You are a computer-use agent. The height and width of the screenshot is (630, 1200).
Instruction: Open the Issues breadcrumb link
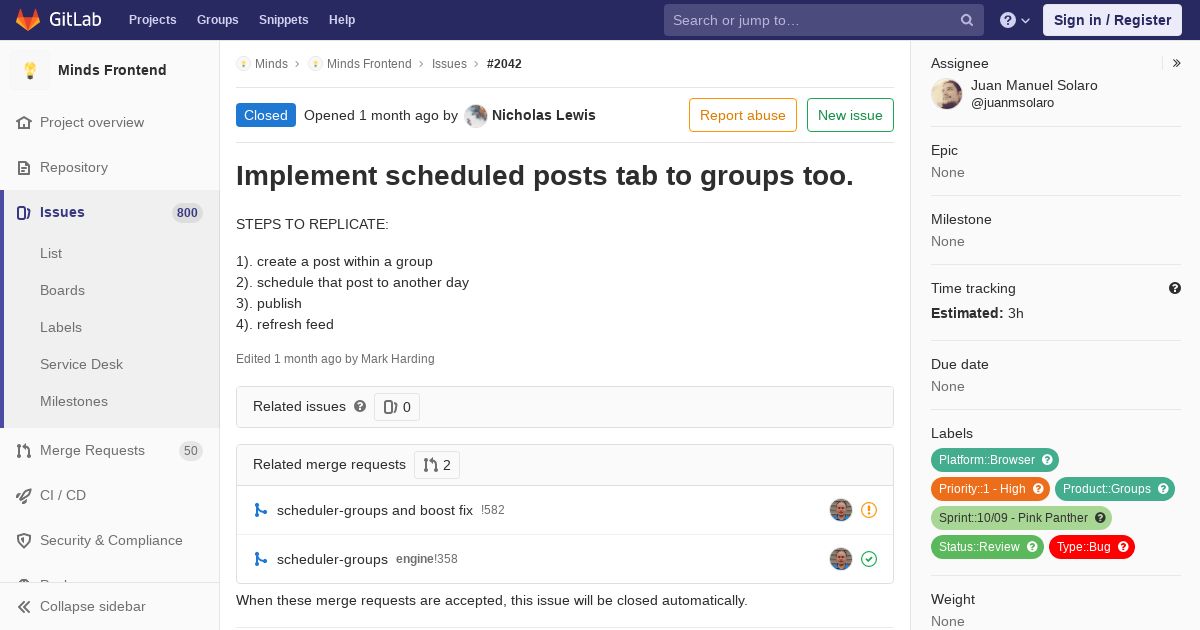click(449, 64)
